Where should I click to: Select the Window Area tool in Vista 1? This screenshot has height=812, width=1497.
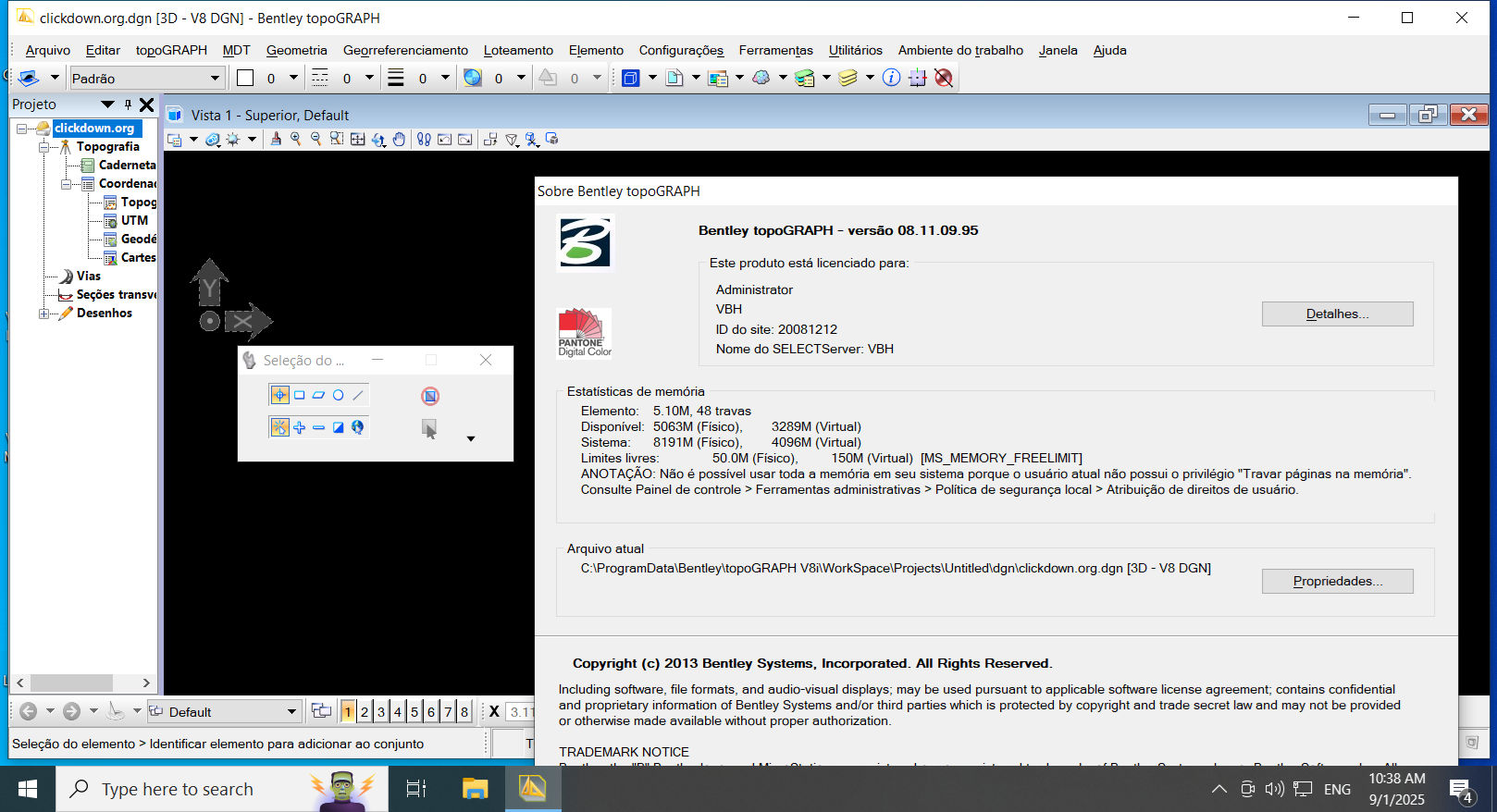(x=337, y=140)
